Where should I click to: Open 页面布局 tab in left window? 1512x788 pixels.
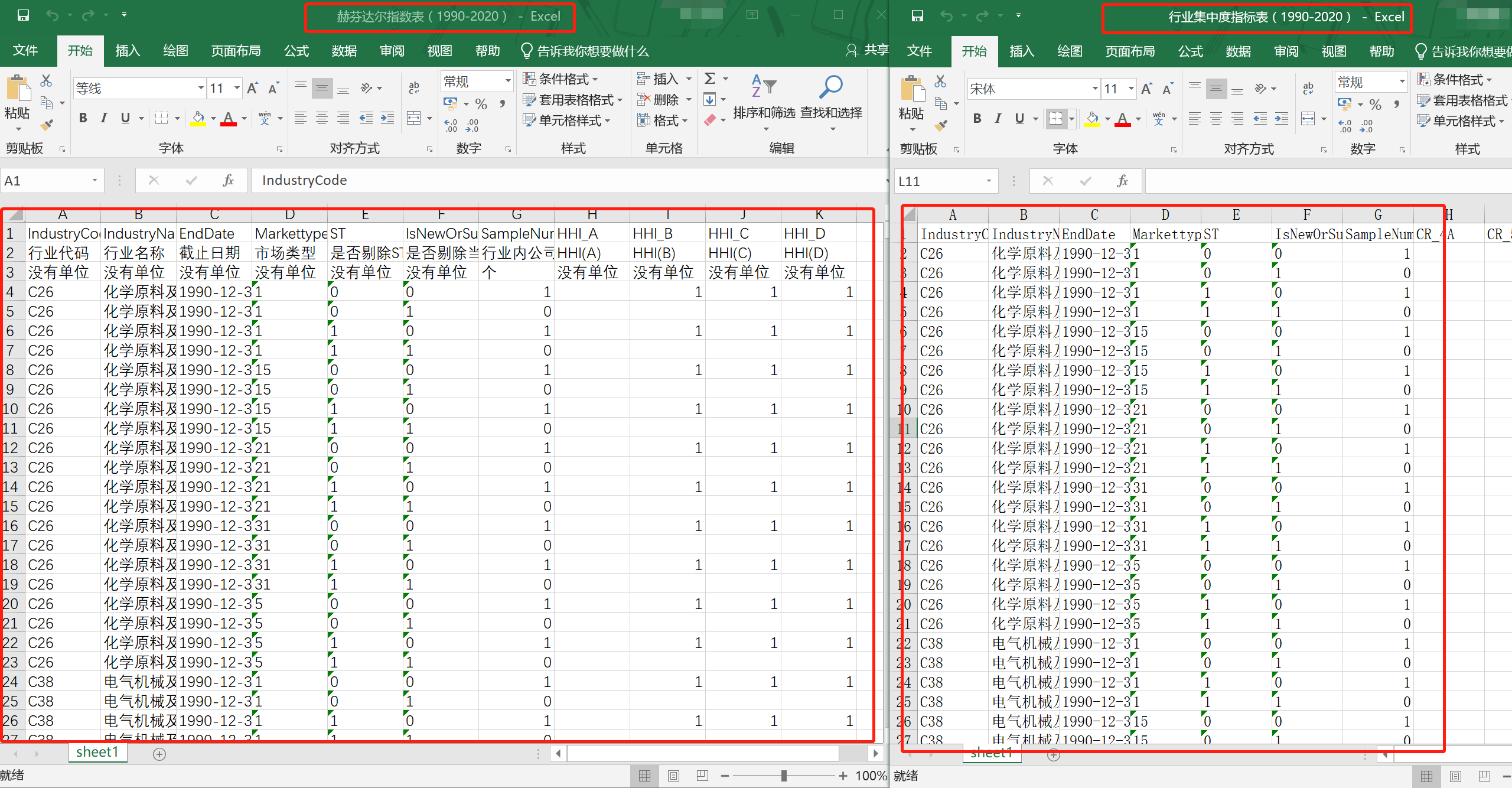coord(236,51)
